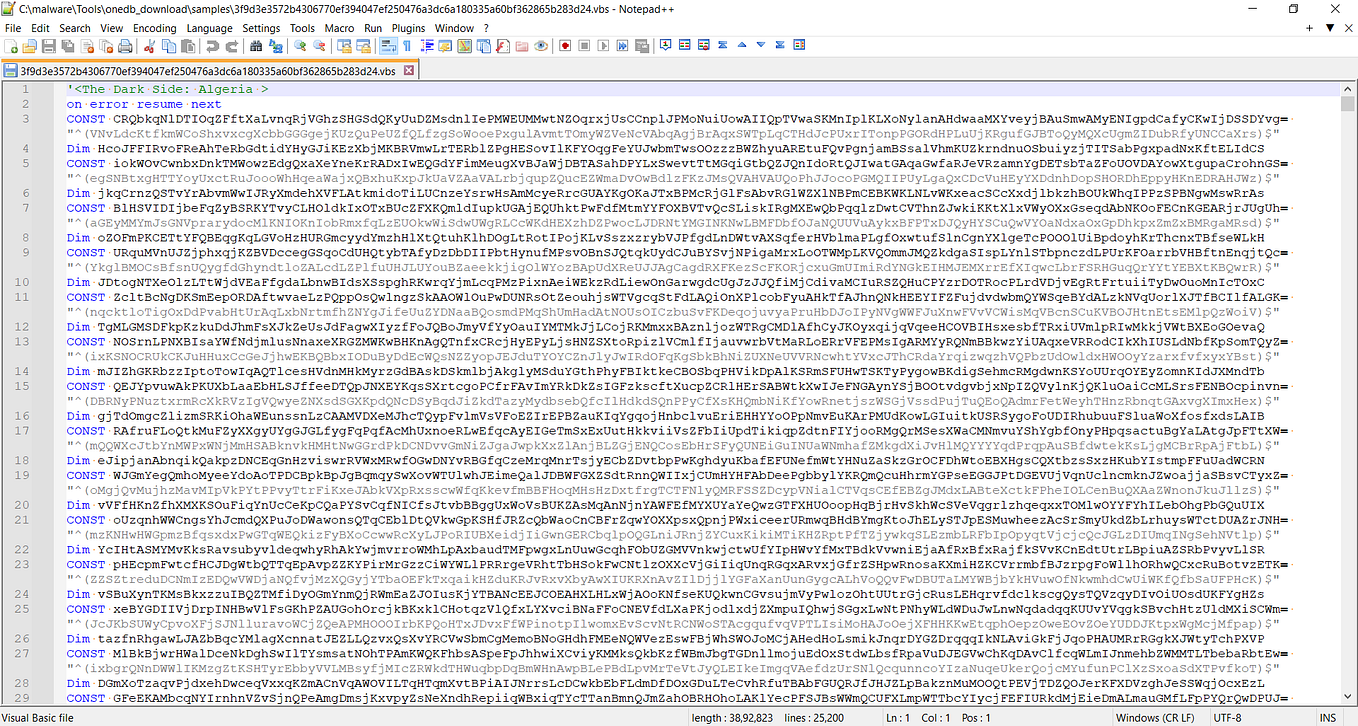Zoom in with magnifier plus icon
This screenshot has height=726, width=1358.
click(x=300, y=46)
